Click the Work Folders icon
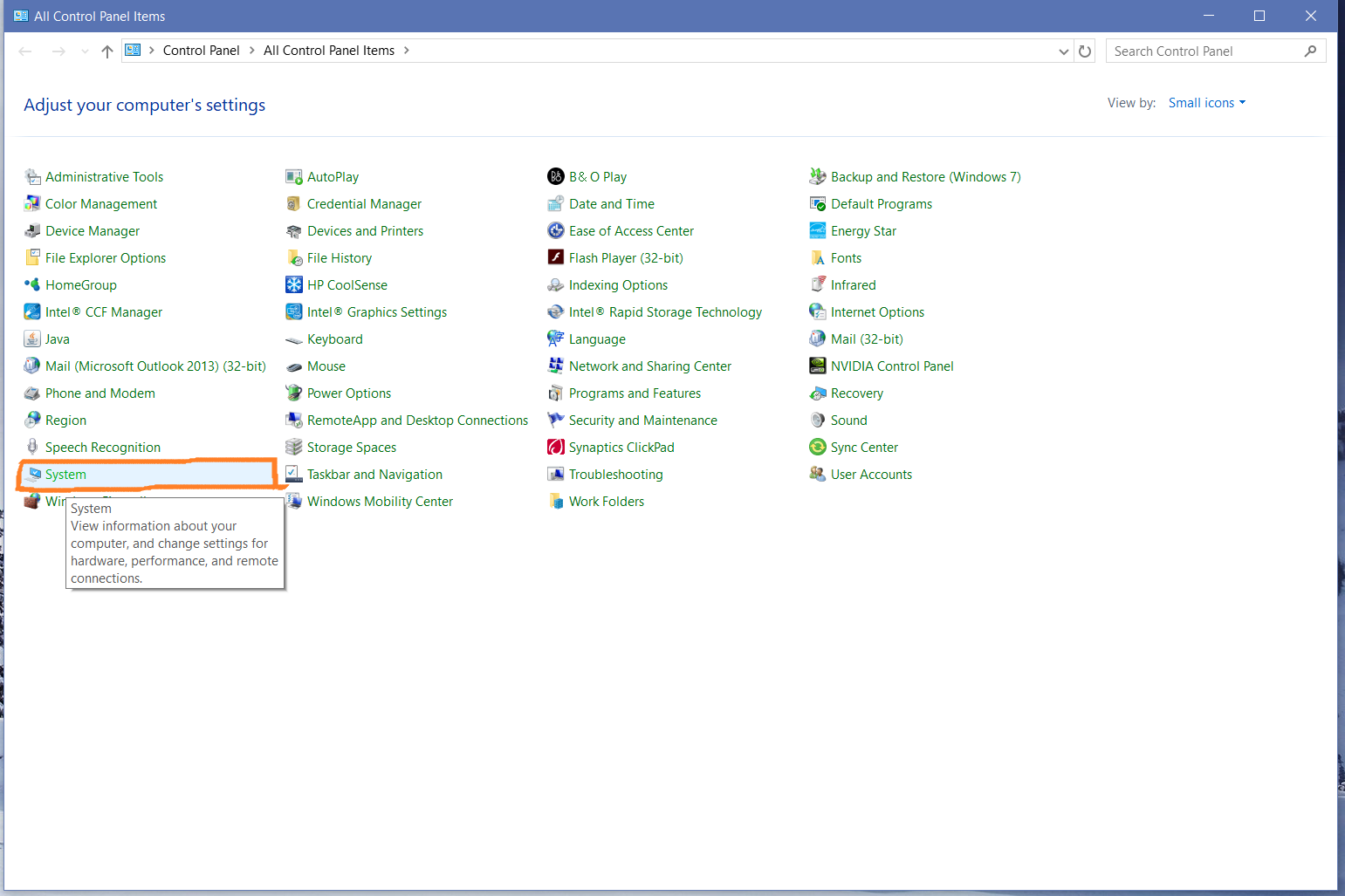Image resolution: width=1345 pixels, height=896 pixels. click(x=556, y=502)
